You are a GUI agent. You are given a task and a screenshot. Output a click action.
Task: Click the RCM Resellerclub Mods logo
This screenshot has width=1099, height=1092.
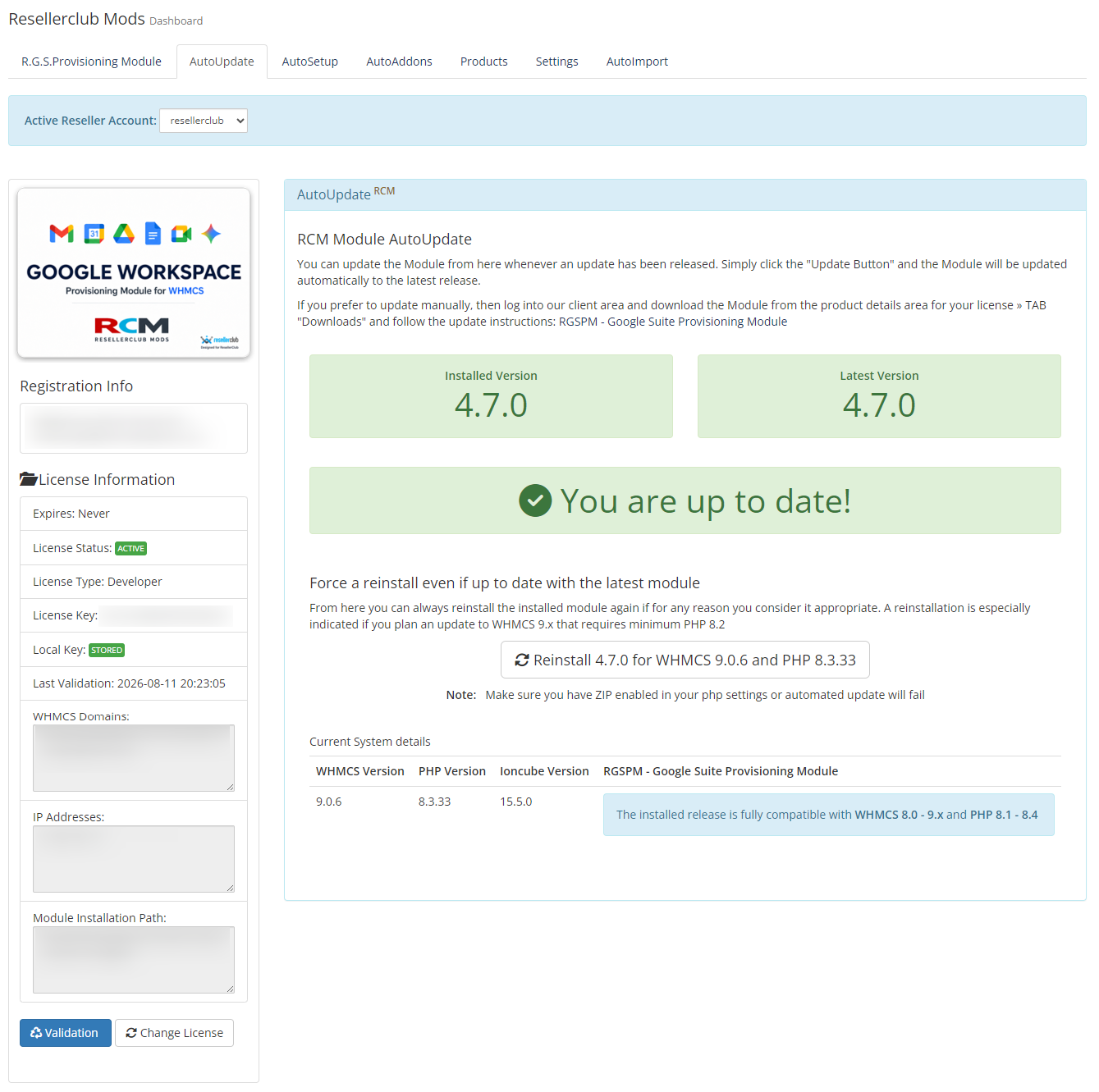coord(132,329)
